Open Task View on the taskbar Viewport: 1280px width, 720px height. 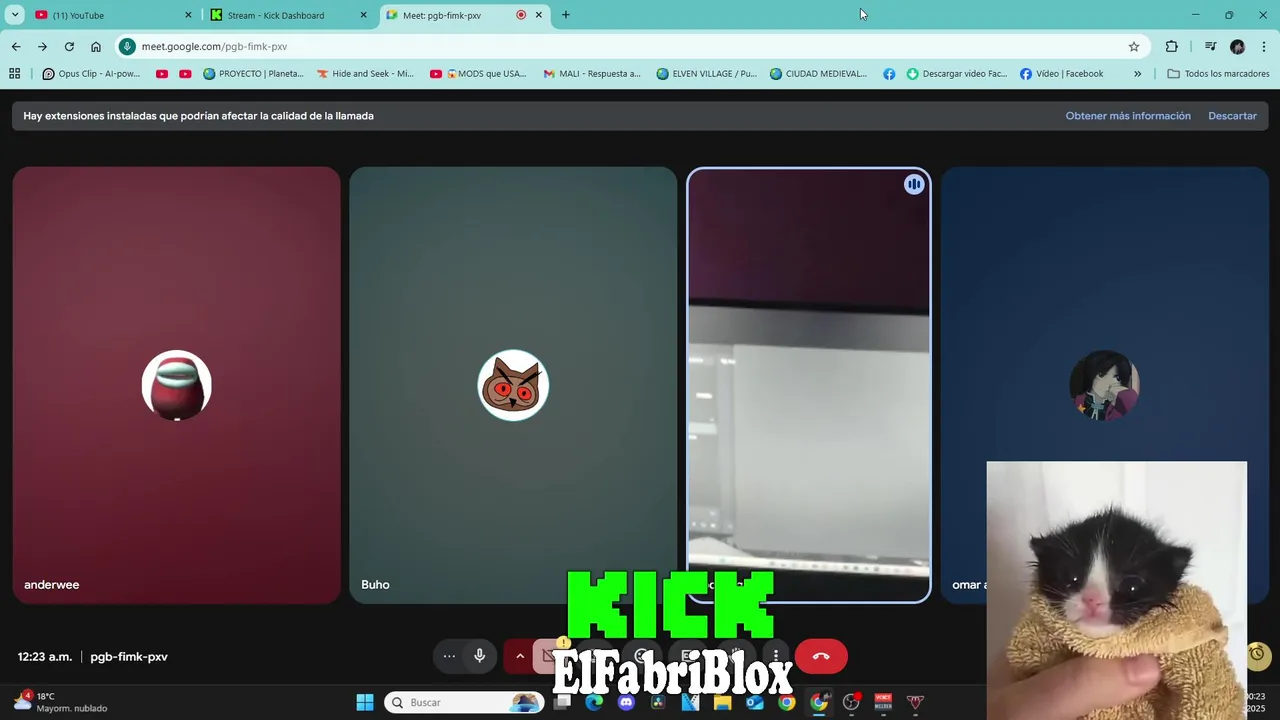(x=562, y=702)
